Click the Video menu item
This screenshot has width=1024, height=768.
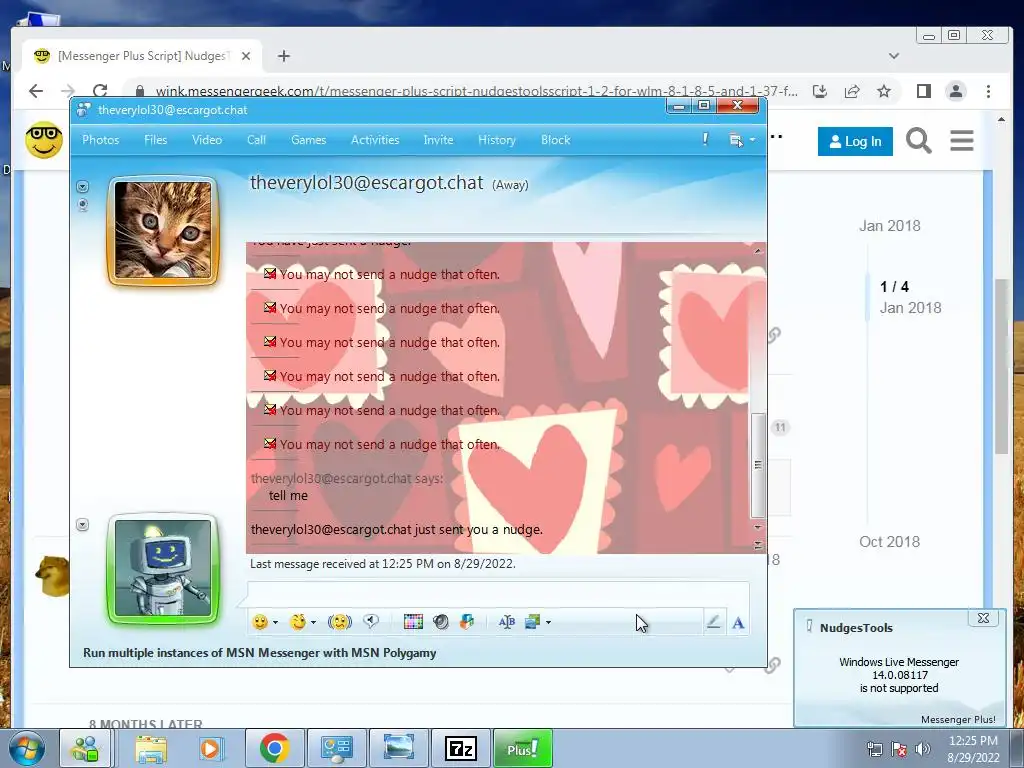click(207, 140)
